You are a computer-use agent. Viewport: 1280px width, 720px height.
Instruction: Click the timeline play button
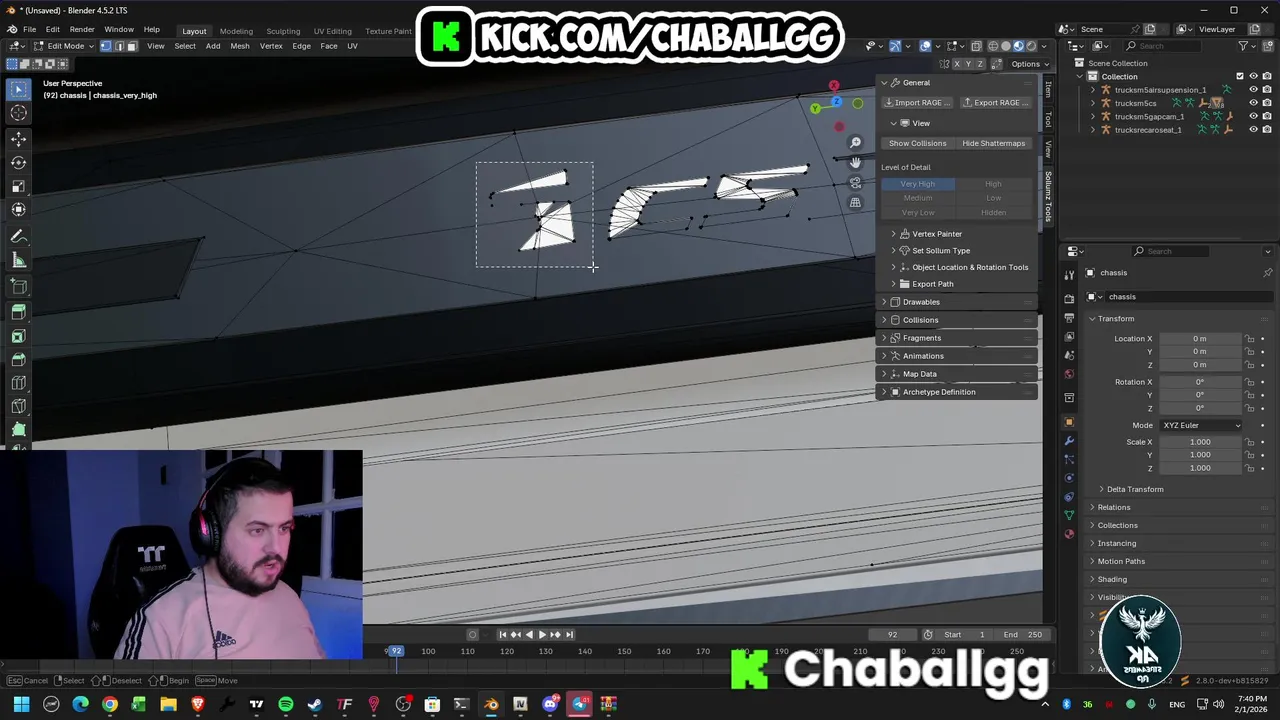coord(542,634)
